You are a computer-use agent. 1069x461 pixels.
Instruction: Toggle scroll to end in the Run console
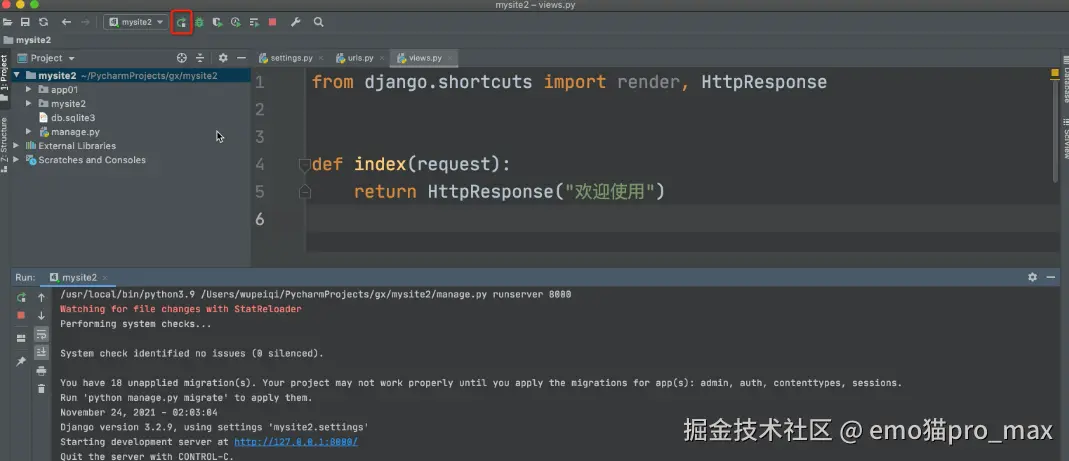pyautogui.click(x=42, y=352)
